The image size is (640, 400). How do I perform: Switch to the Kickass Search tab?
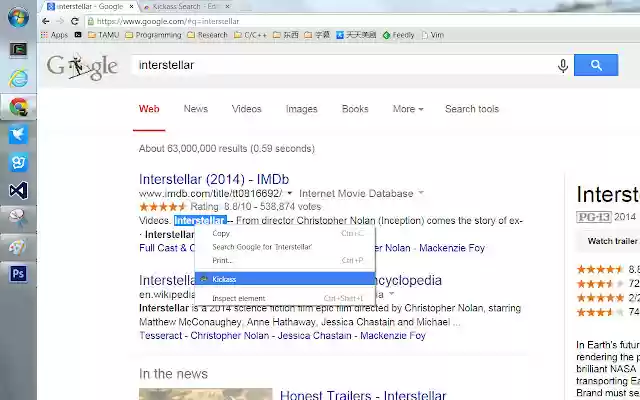coord(184,7)
